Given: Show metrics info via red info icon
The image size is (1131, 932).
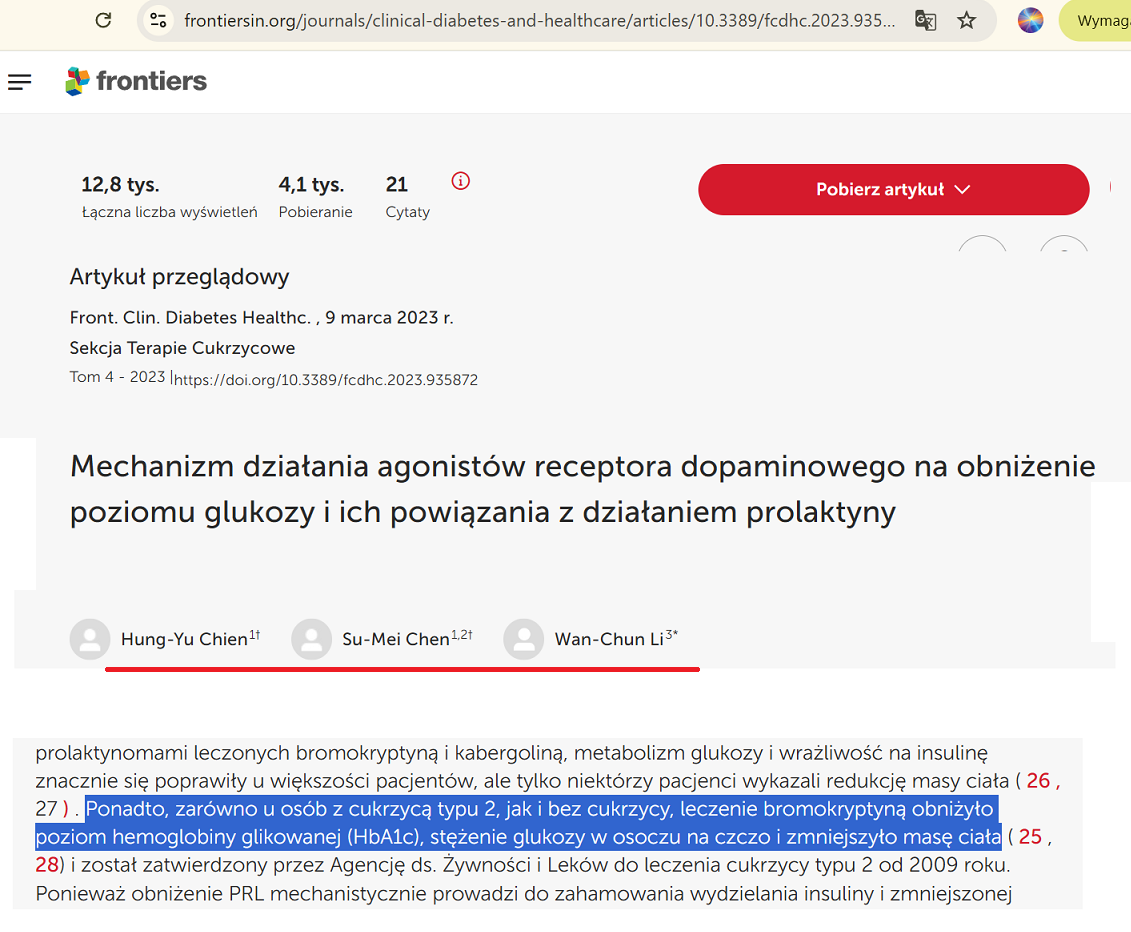Looking at the screenshot, I should 461,181.
